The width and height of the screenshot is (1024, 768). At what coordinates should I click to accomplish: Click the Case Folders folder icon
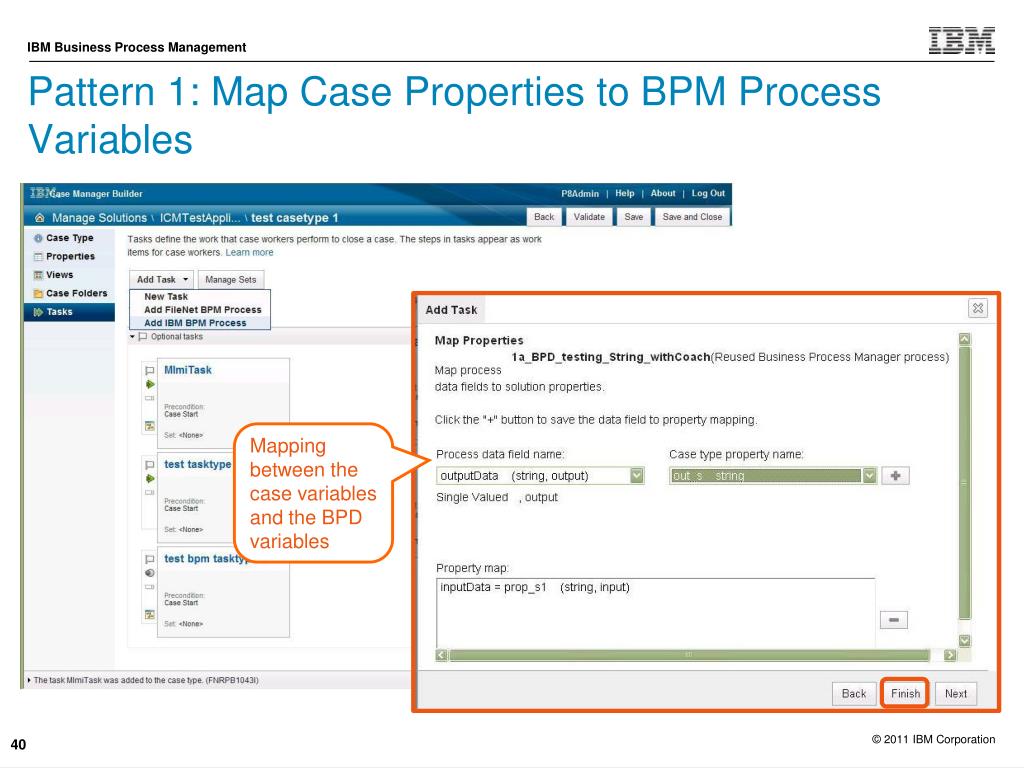pos(38,294)
